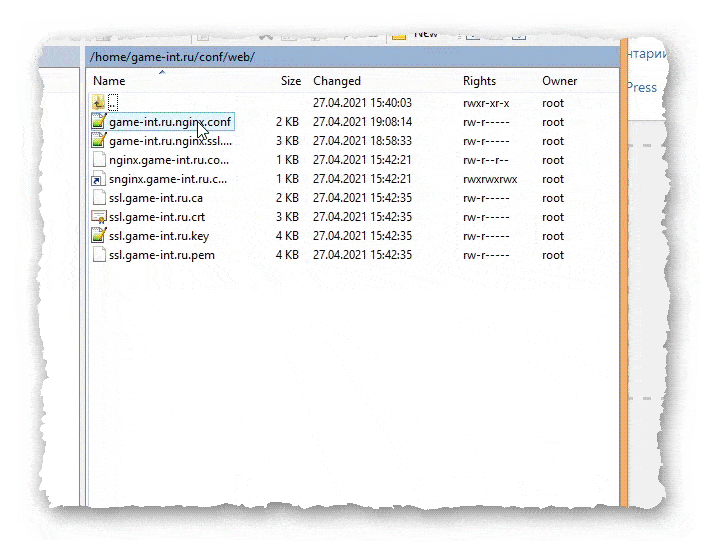The height and width of the screenshot is (544, 704).
Task: Click changed time 27.04.2021 18:58:33
Action: 362,141
